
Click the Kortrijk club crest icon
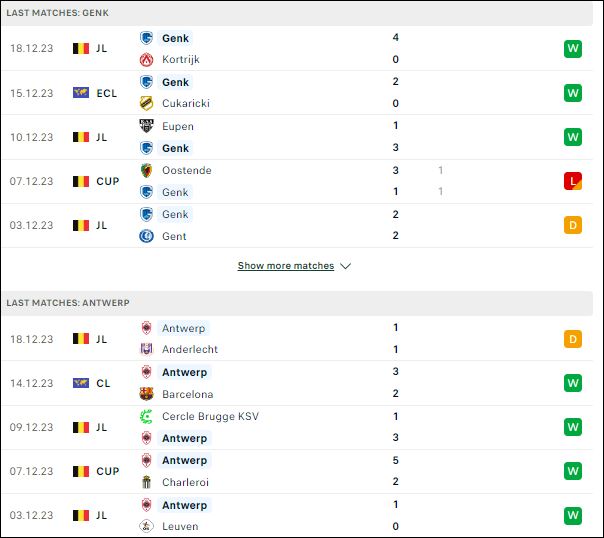coord(146,60)
